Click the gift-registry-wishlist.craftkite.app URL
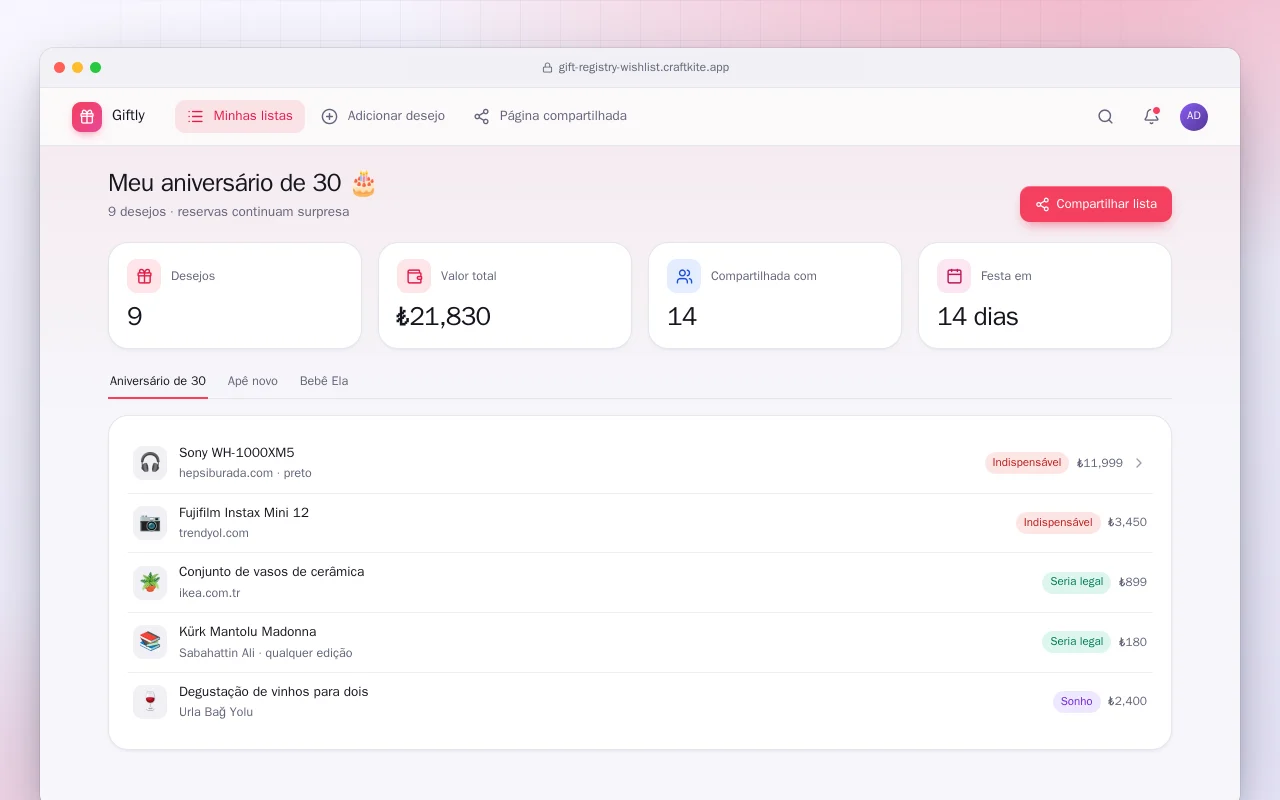Screen dimensions: 1280x800 644,68
